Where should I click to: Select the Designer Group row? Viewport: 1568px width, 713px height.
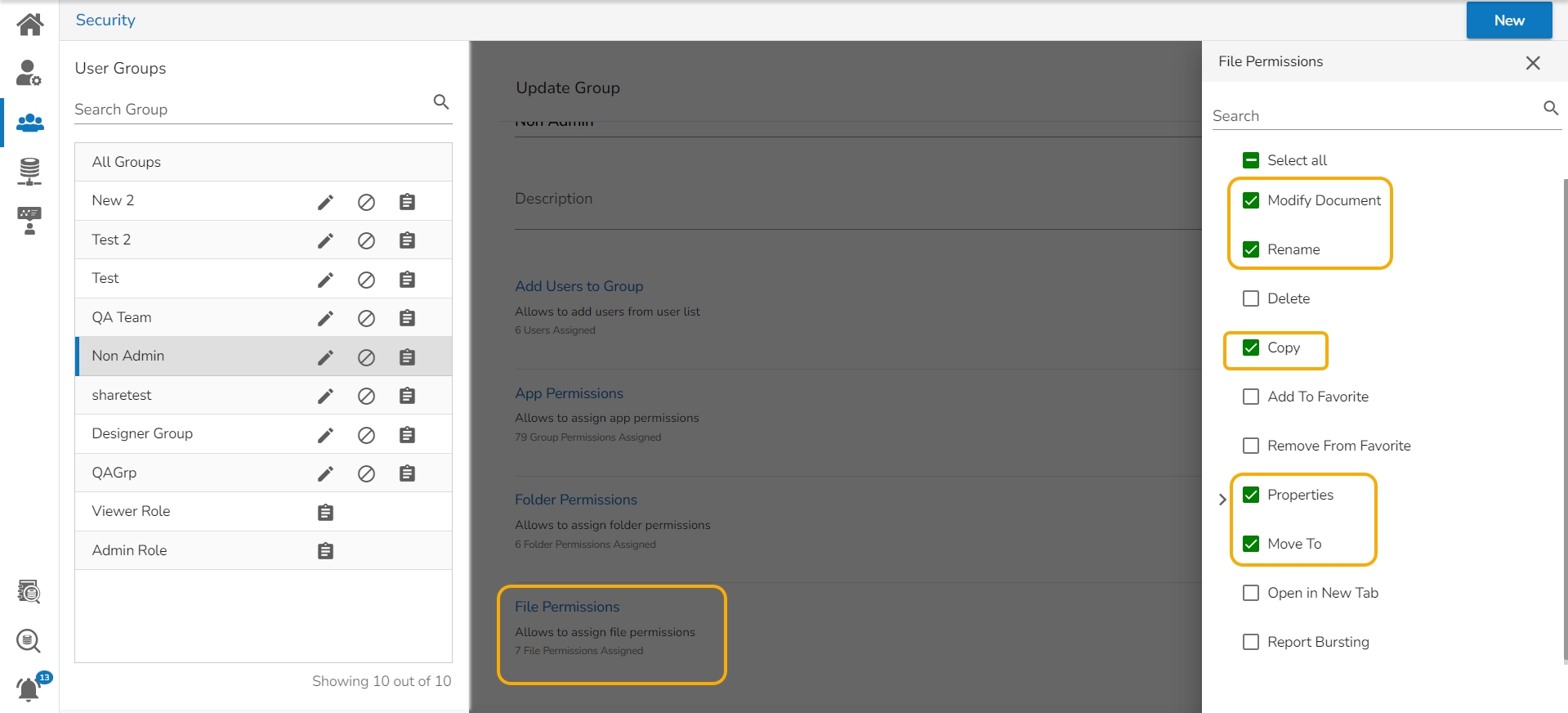(x=142, y=433)
